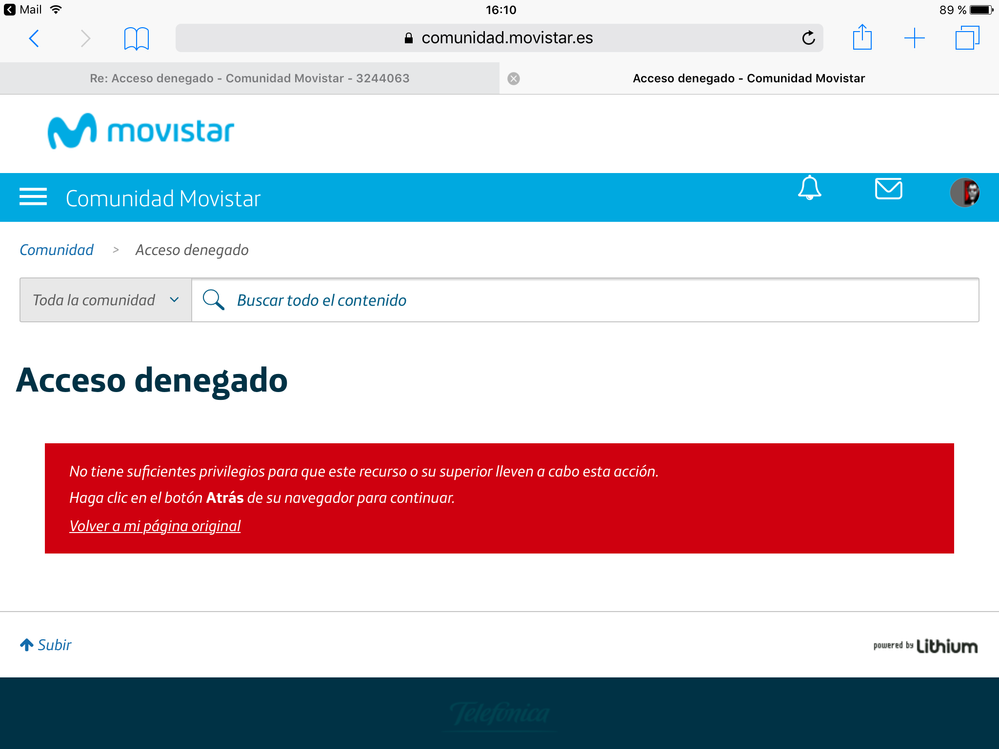Add a new Safari tab
Screen dimensions: 999x749
click(x=914, y=39)
